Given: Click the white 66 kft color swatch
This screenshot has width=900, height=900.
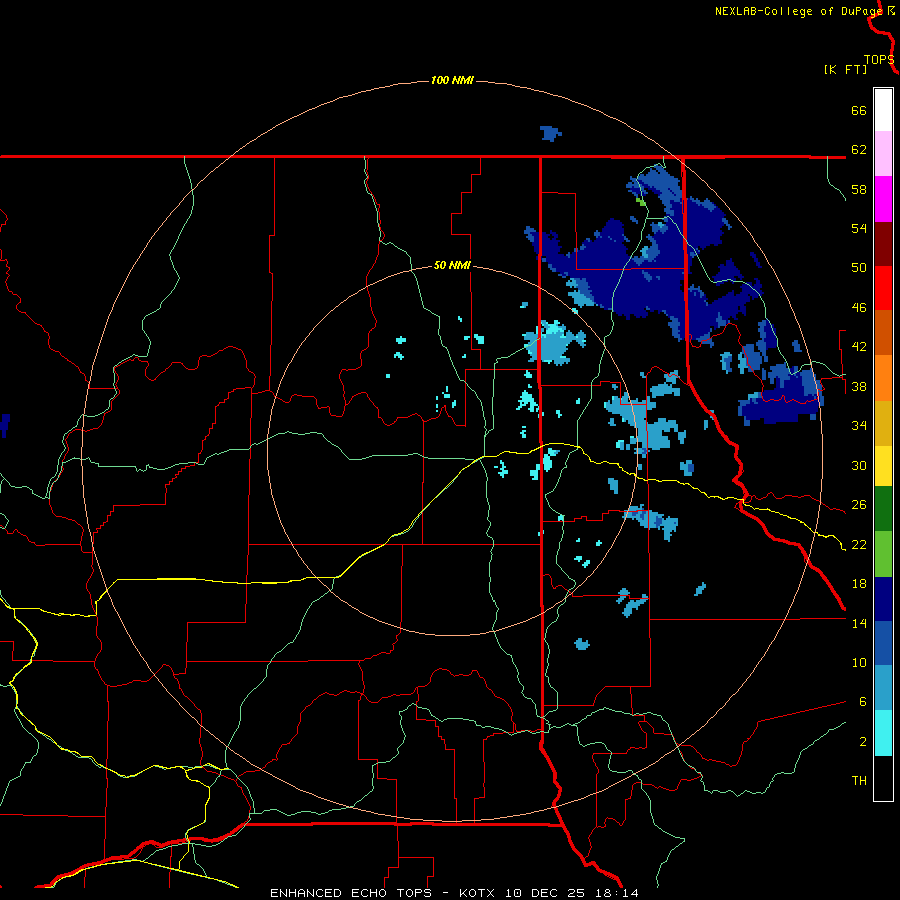Looking at the screenshot, I should point(883,110).
